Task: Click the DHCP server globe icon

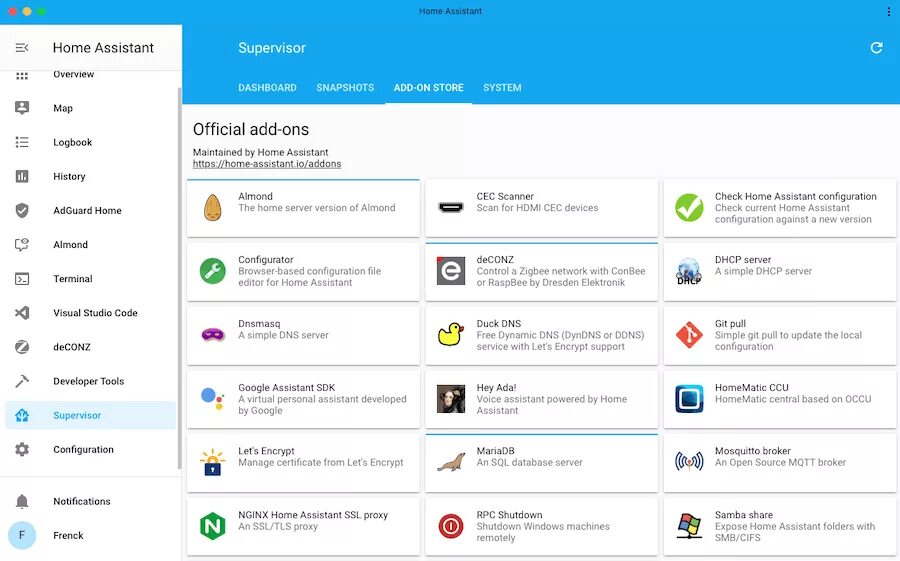Action: click(689, 271)
